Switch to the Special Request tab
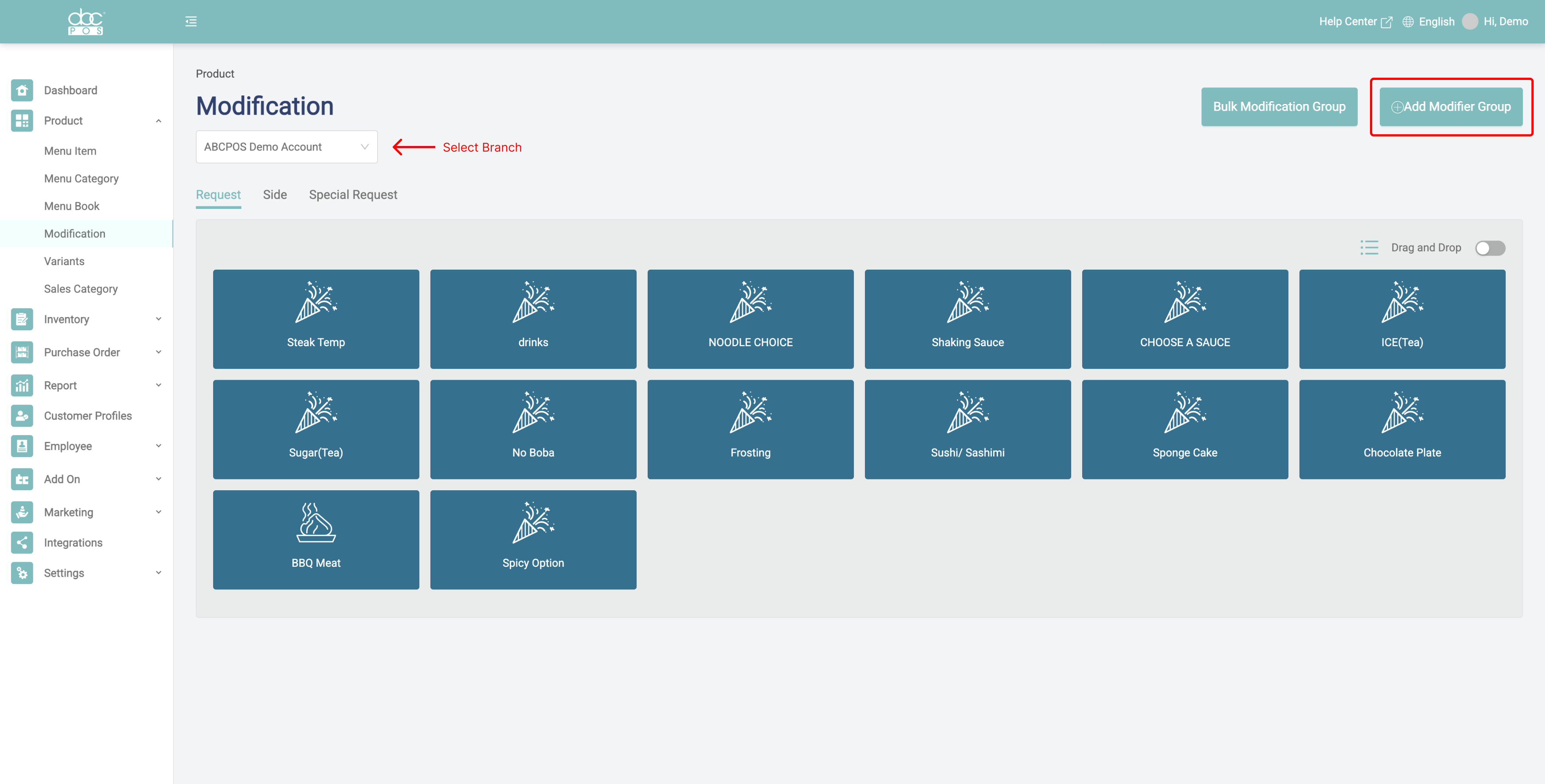 (353, 195)
